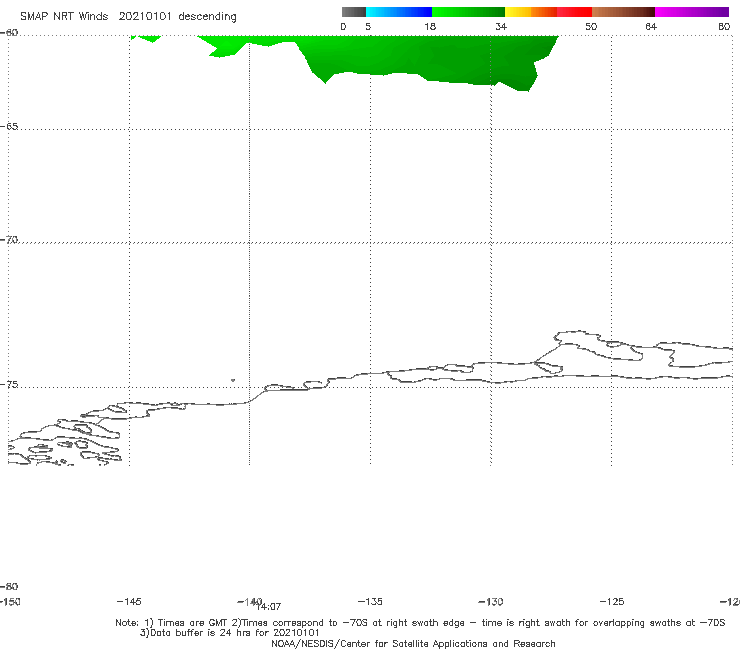
Task: Click the magenta-purple segment of the color bar
Action: 692,12
